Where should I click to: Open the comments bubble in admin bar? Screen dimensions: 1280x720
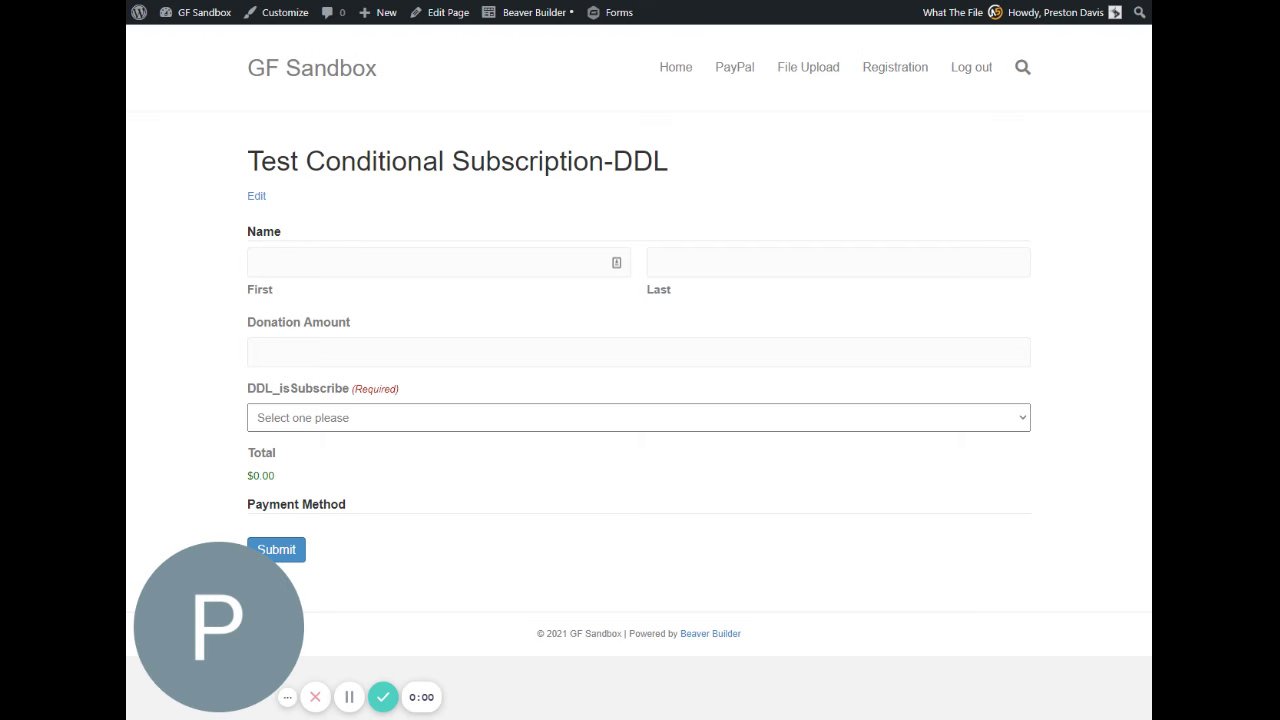[x=334, y=12]
